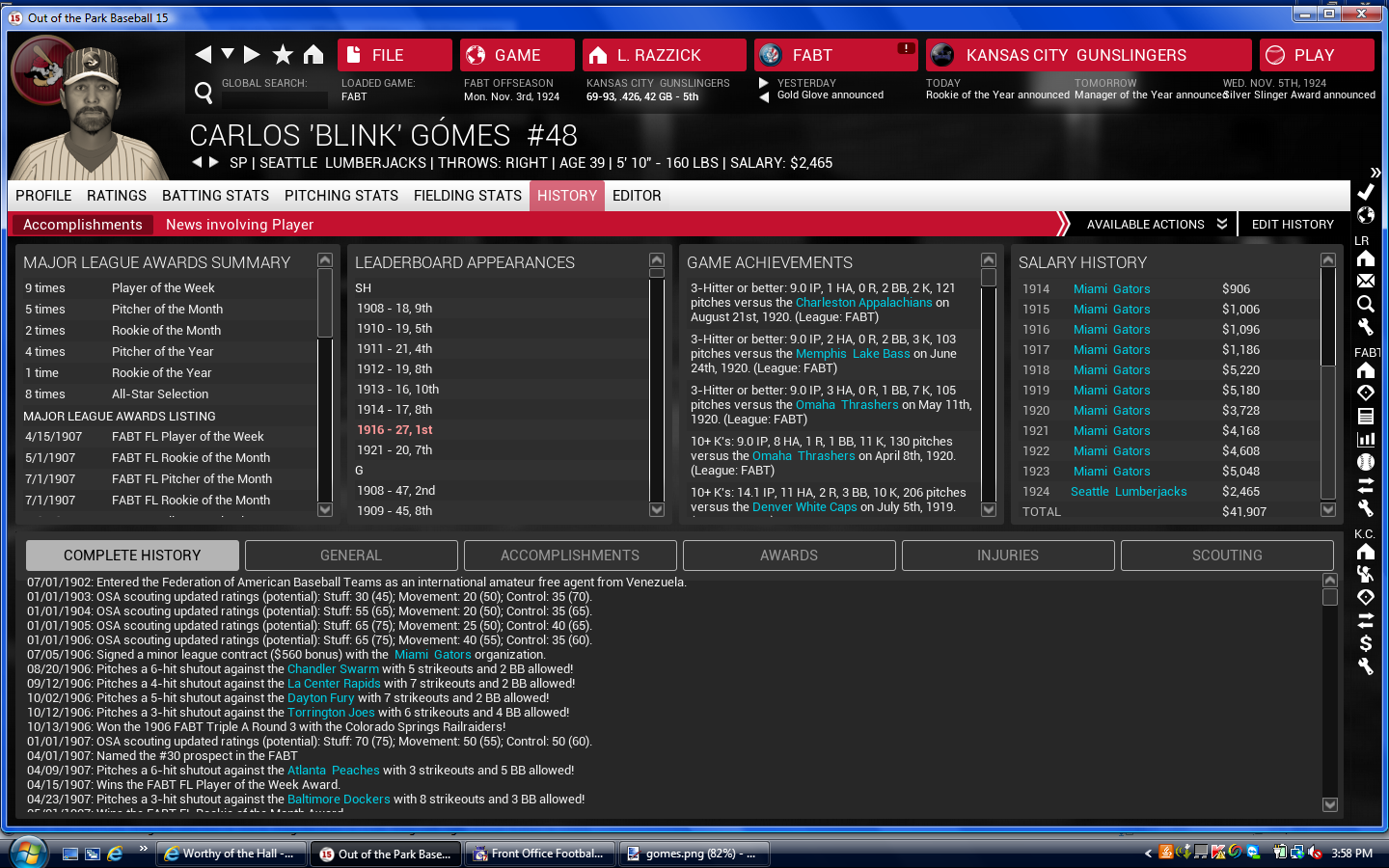Click the baseball icon in the FABT sidebar group
This screenshot has height=868, width=1389.
pos(1365,462)
